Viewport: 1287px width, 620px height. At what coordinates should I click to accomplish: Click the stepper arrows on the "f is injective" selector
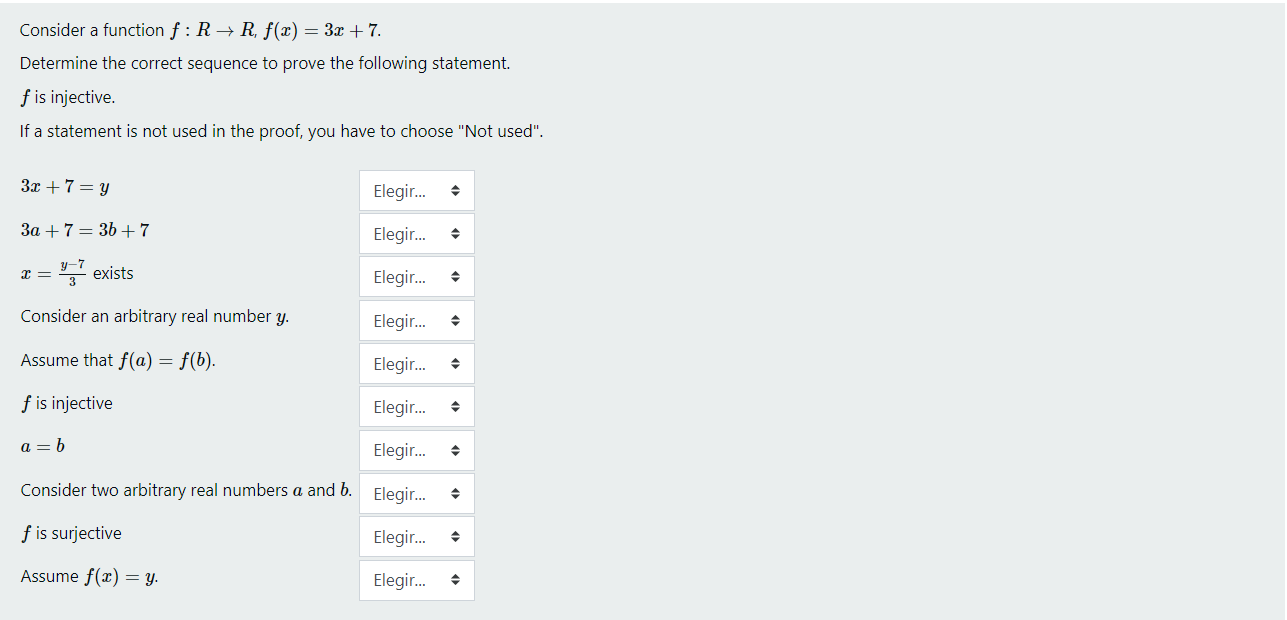point(455,406)
